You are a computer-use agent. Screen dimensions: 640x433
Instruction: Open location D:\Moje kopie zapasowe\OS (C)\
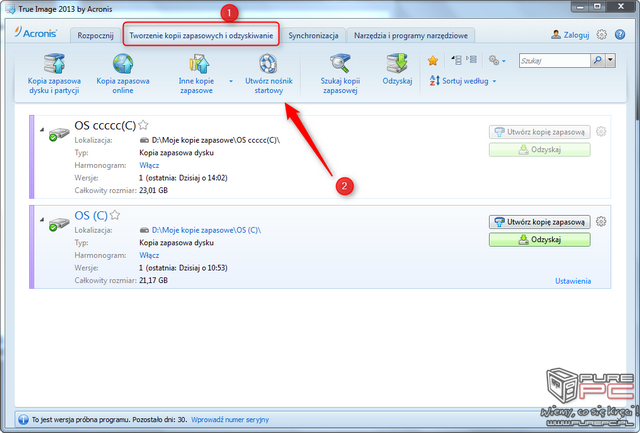pos(206,230)
